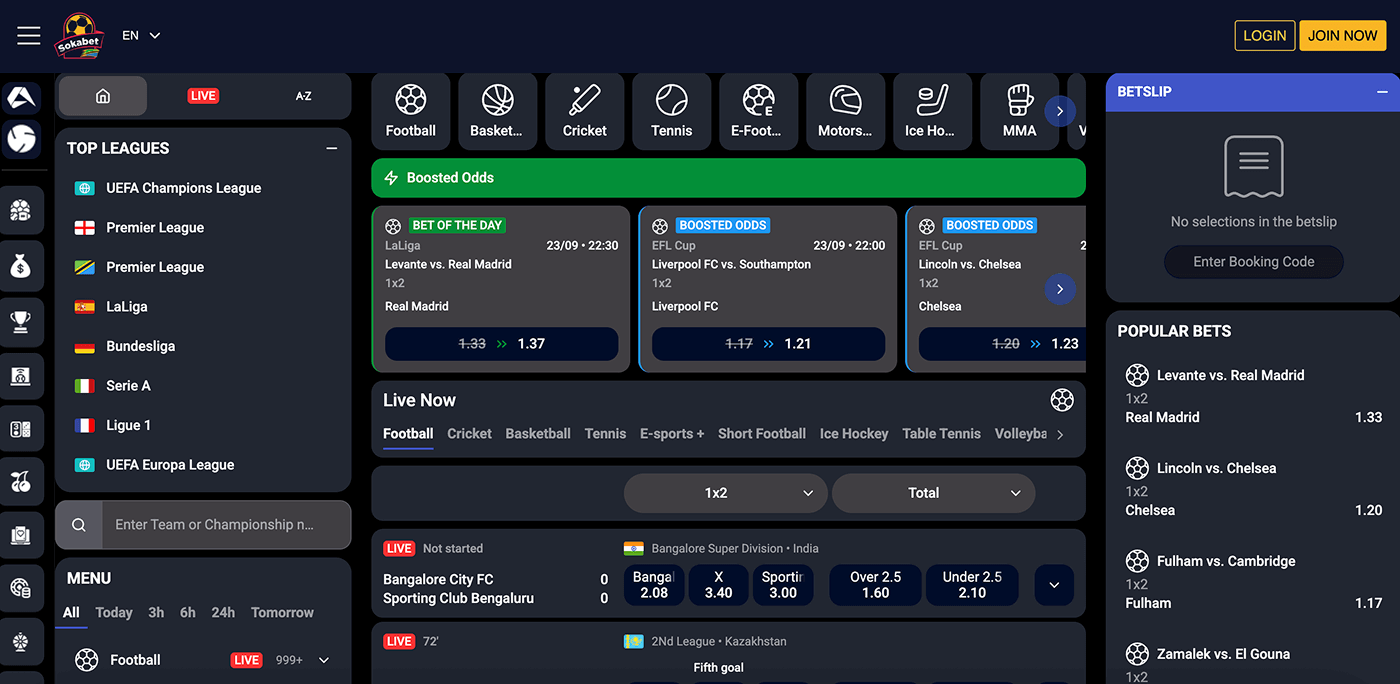Open the Total market dropdown

[932, 492]
